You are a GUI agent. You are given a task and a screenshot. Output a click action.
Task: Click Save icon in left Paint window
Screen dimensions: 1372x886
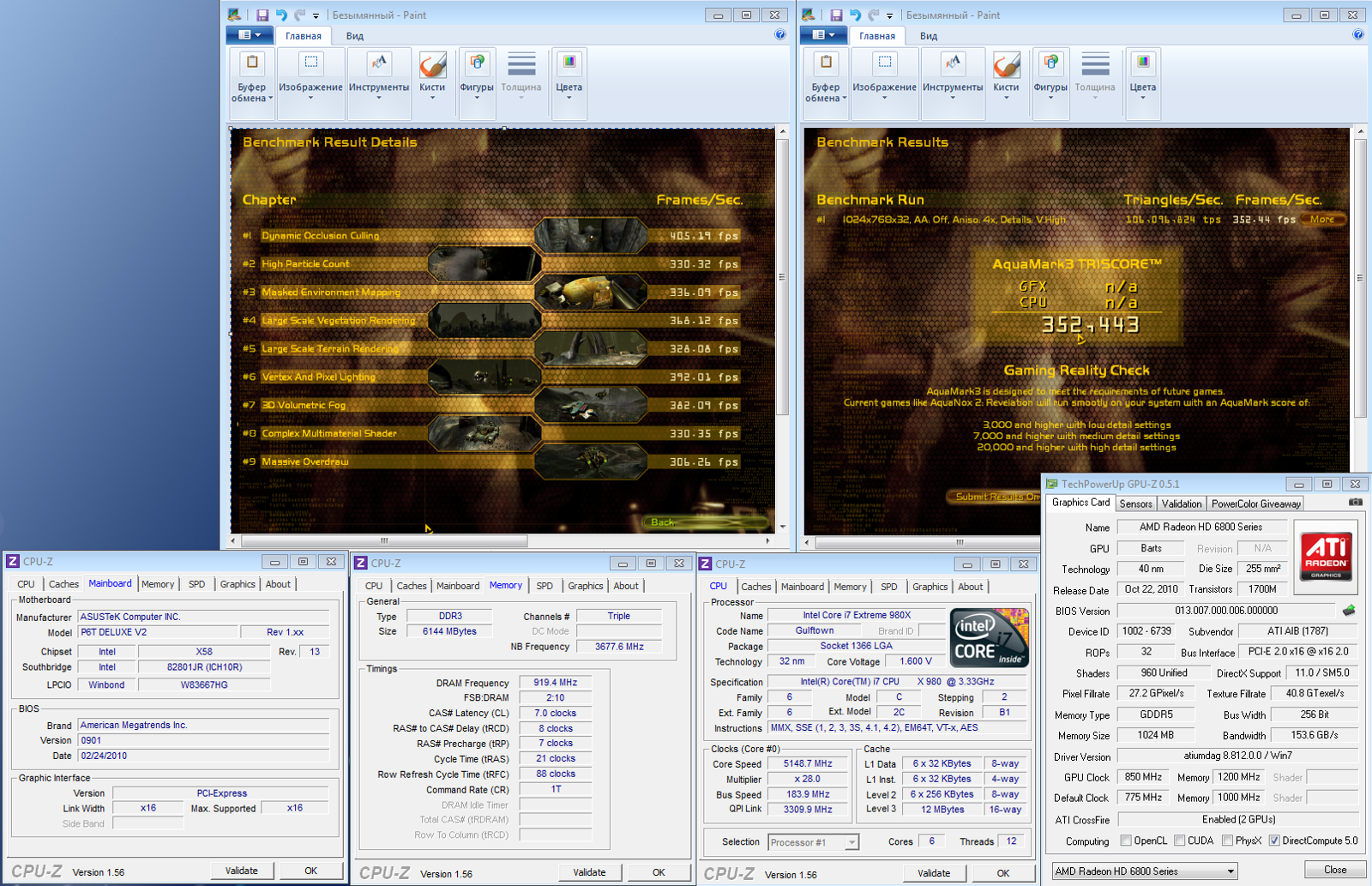(x=262, y=15)
